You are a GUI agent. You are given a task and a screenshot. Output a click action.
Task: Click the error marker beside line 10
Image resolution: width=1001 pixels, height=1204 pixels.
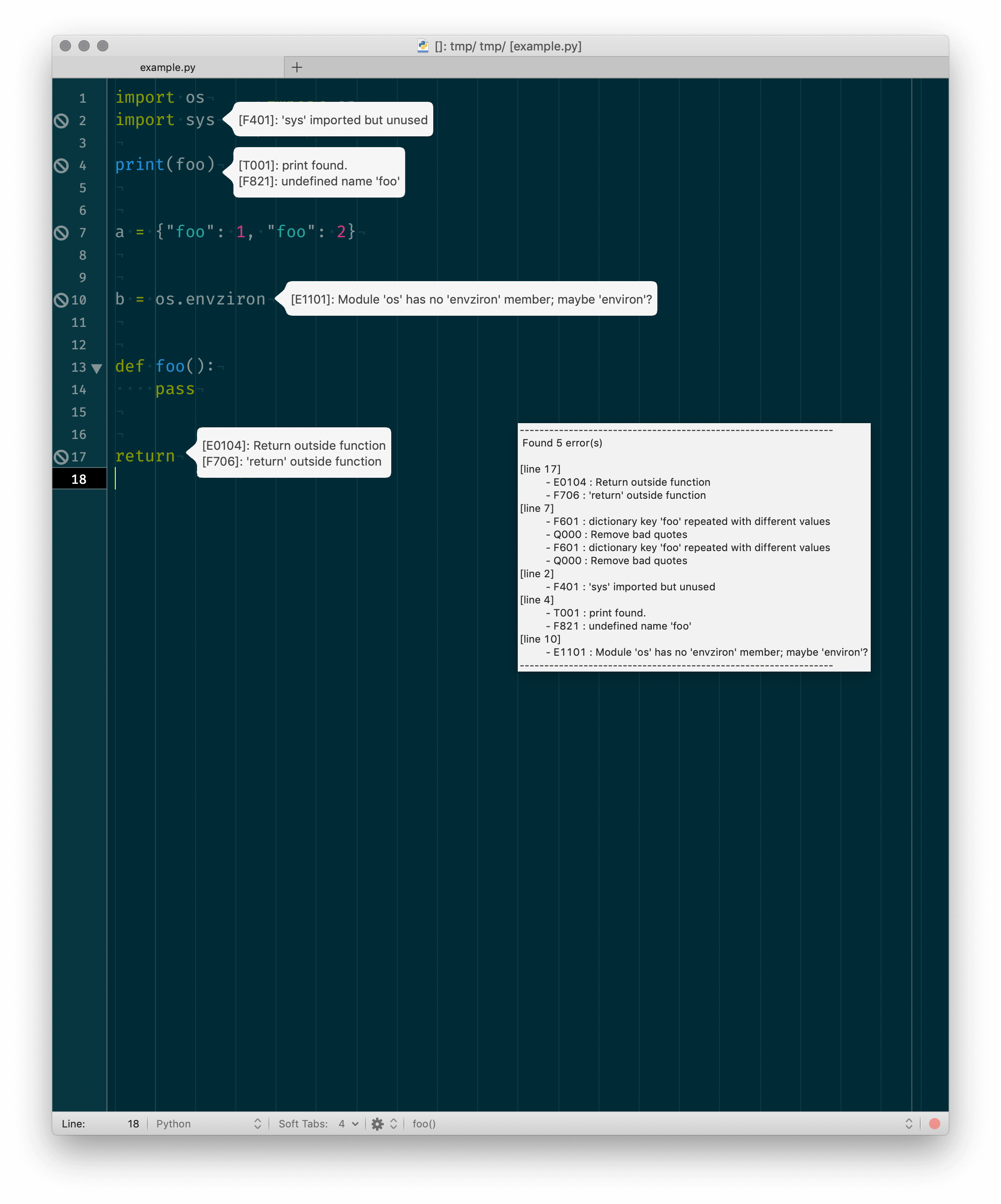pyautogui.click(x=61, y=300)
